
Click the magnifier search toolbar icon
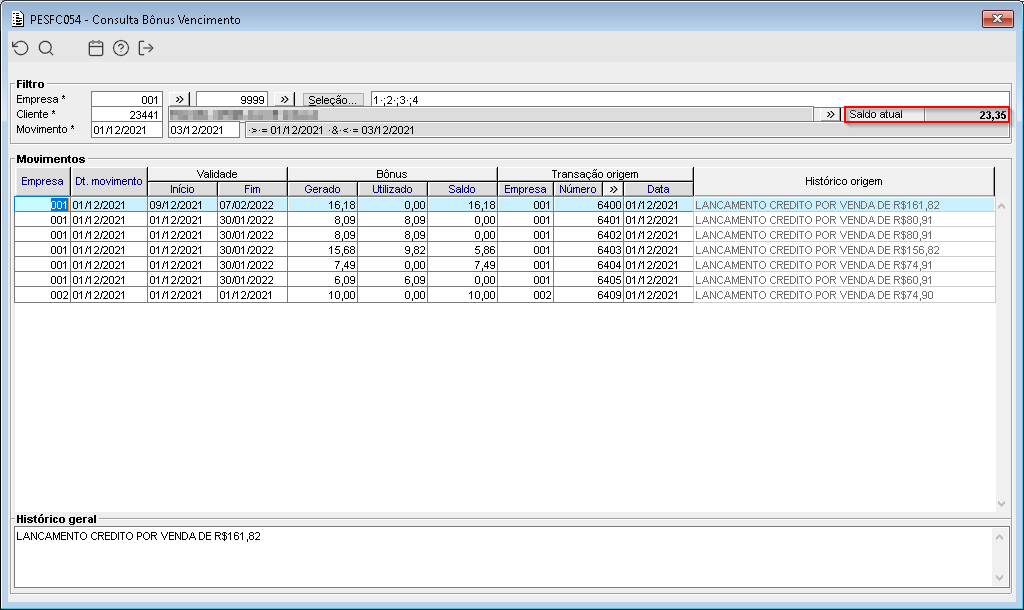[x=46, y=48]
